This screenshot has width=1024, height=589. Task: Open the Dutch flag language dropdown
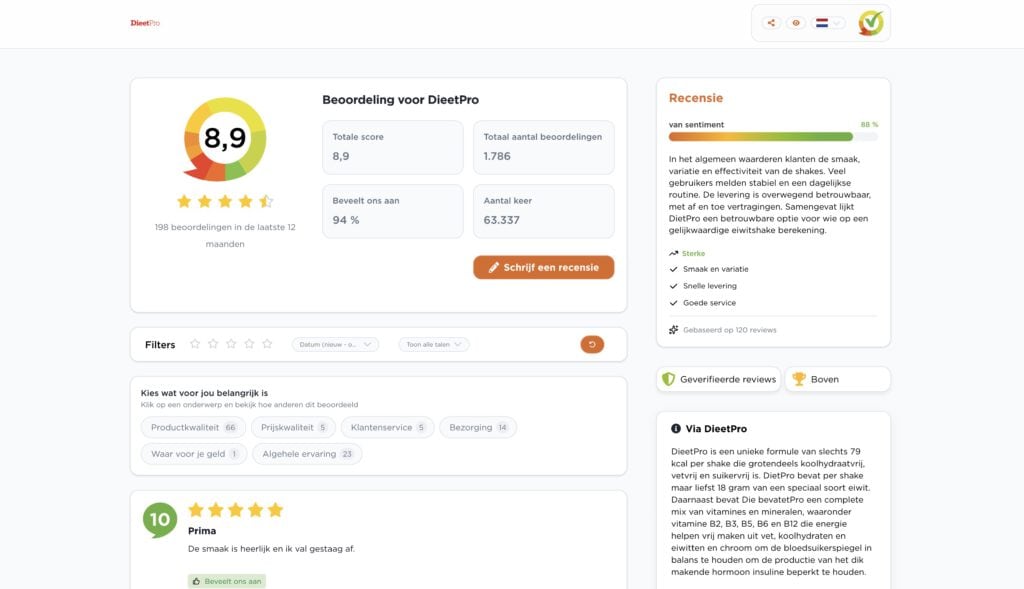coord(828,23)
